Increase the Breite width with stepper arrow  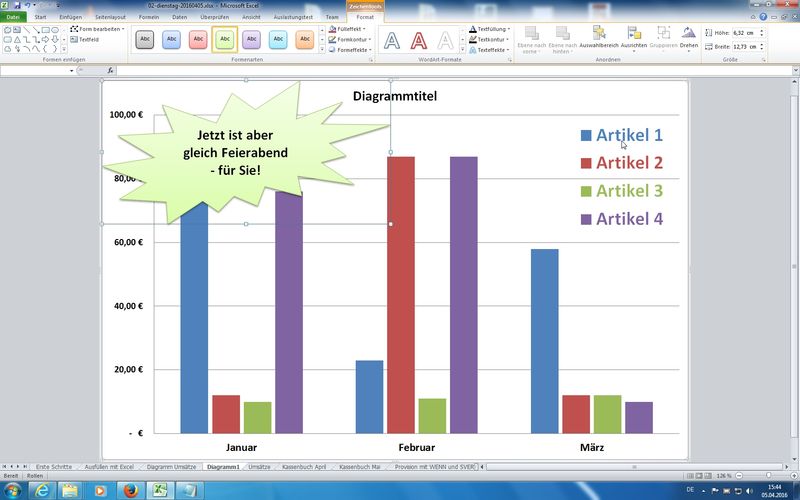pos(762,44)
